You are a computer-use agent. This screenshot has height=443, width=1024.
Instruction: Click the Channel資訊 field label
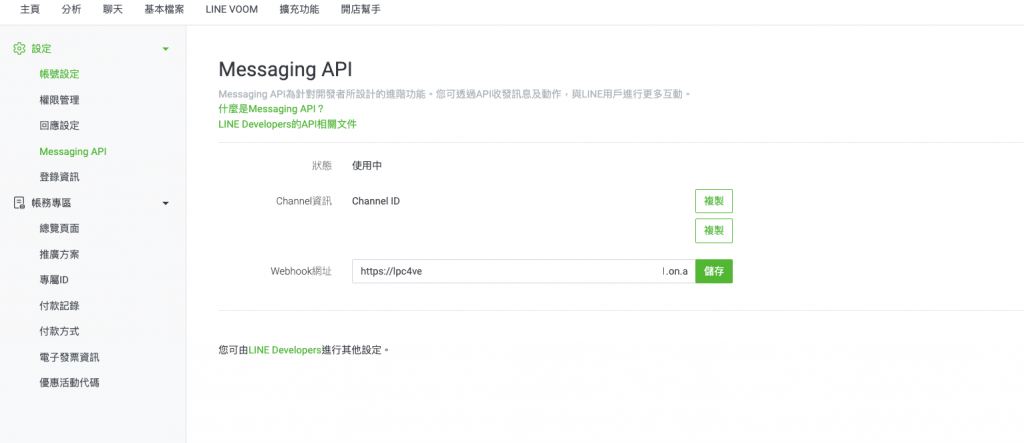(304, 201)
